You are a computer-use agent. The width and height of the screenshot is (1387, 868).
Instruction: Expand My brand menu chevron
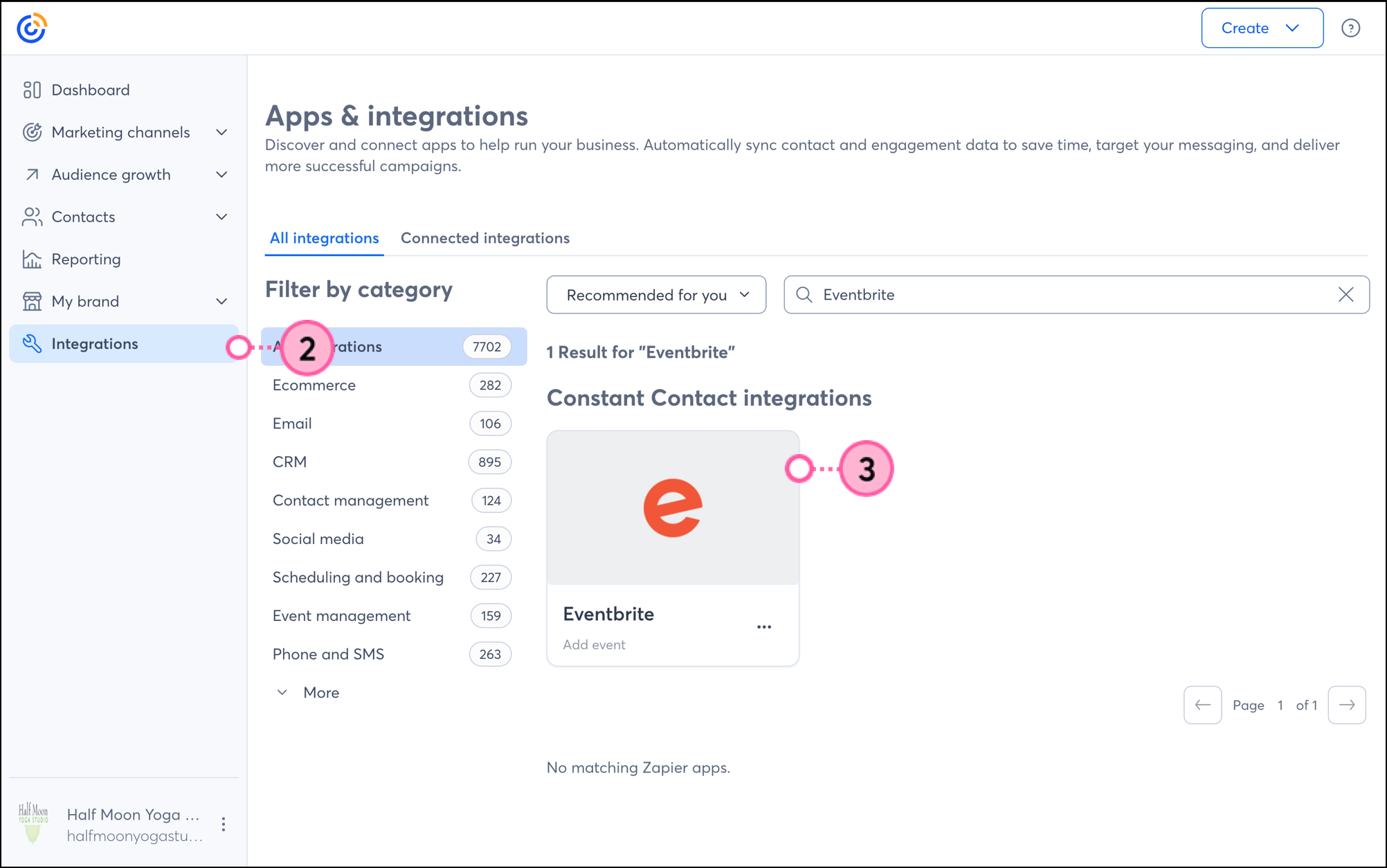(221, 301)
